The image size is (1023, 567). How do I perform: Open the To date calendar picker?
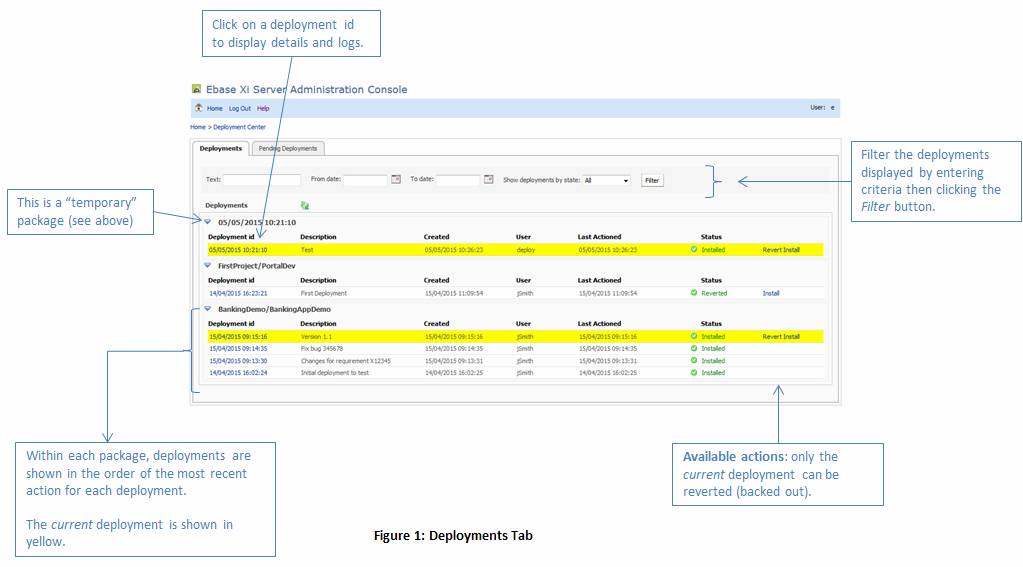pyautogui.click(x=489, y=180)
